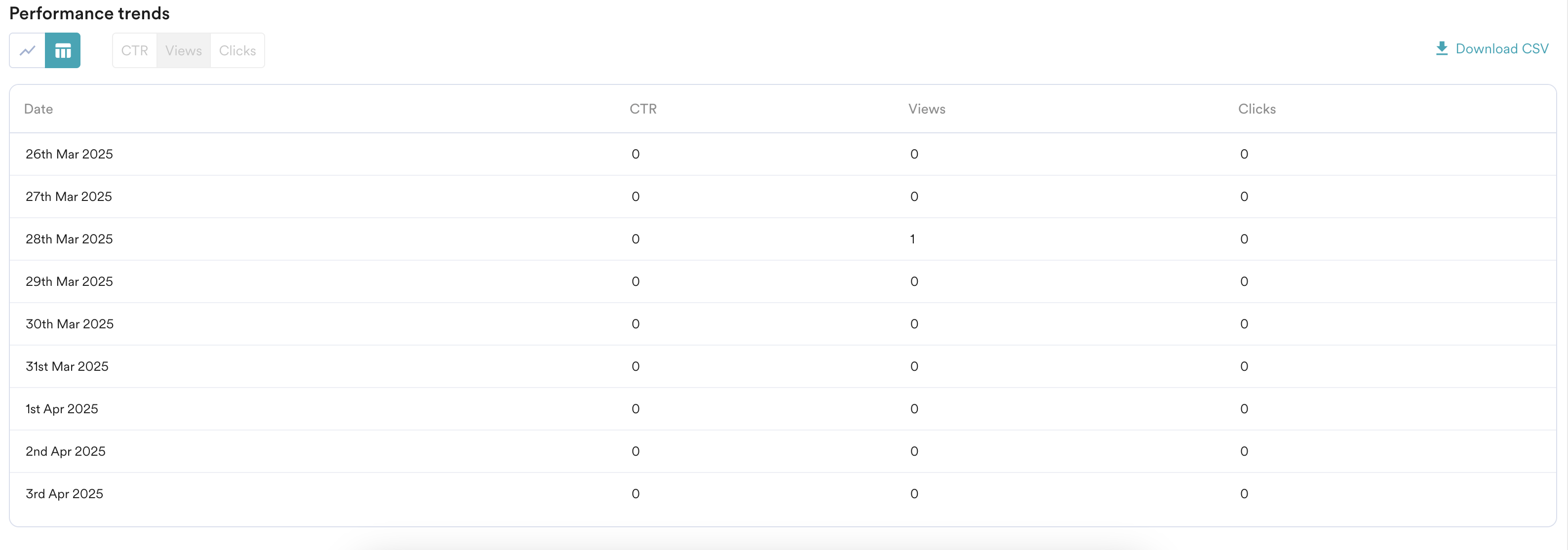This screenshot has height=550, width=1568.
Task: Enable the Views metric option
Action: [183, 50]
